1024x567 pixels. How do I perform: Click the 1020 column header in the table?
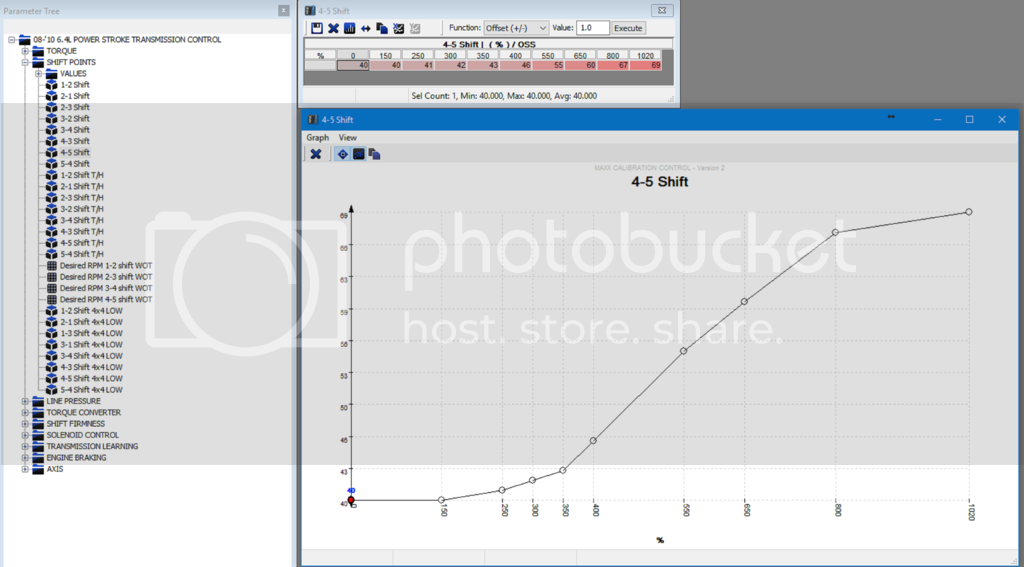[645, 56]
